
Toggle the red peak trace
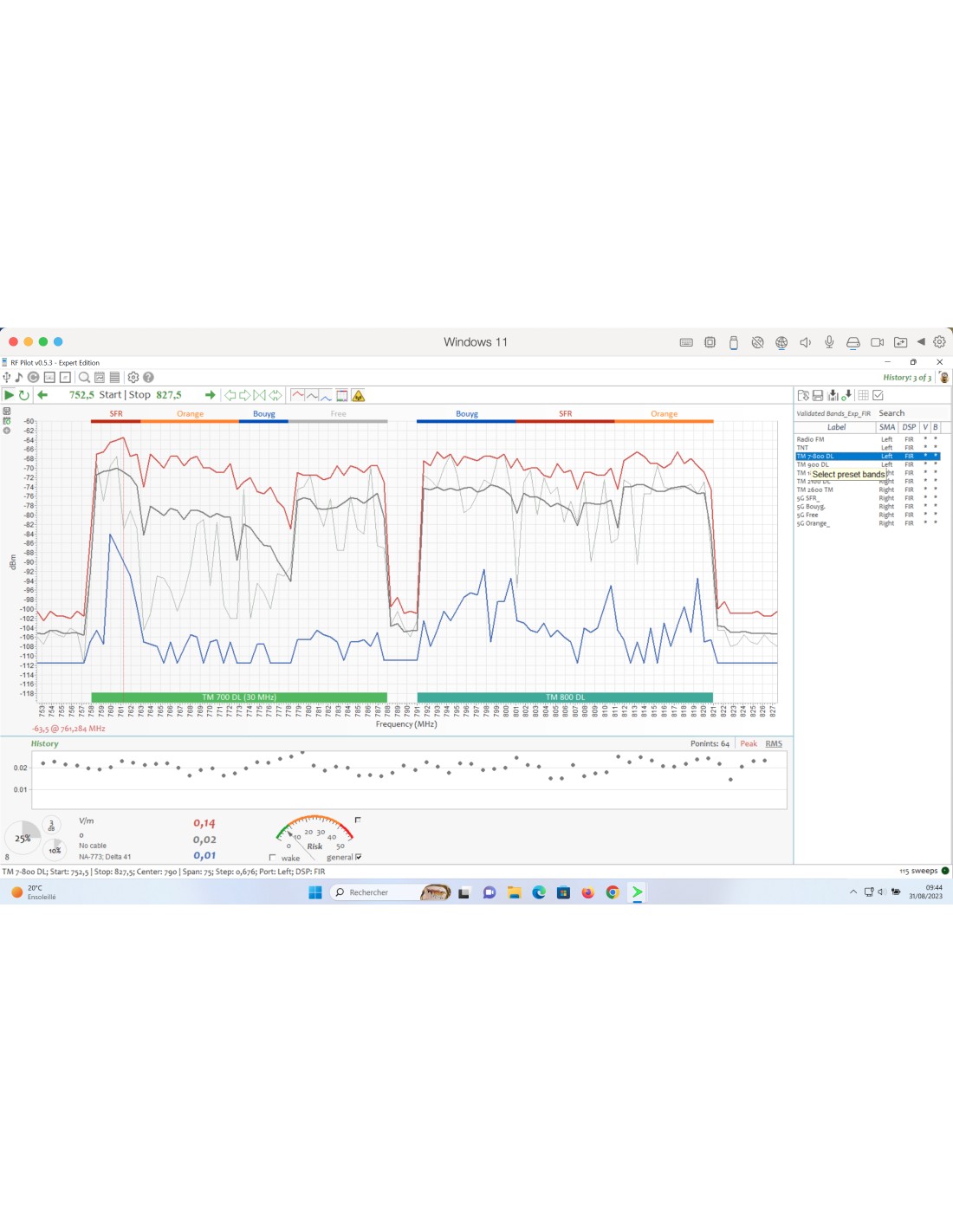297,395
